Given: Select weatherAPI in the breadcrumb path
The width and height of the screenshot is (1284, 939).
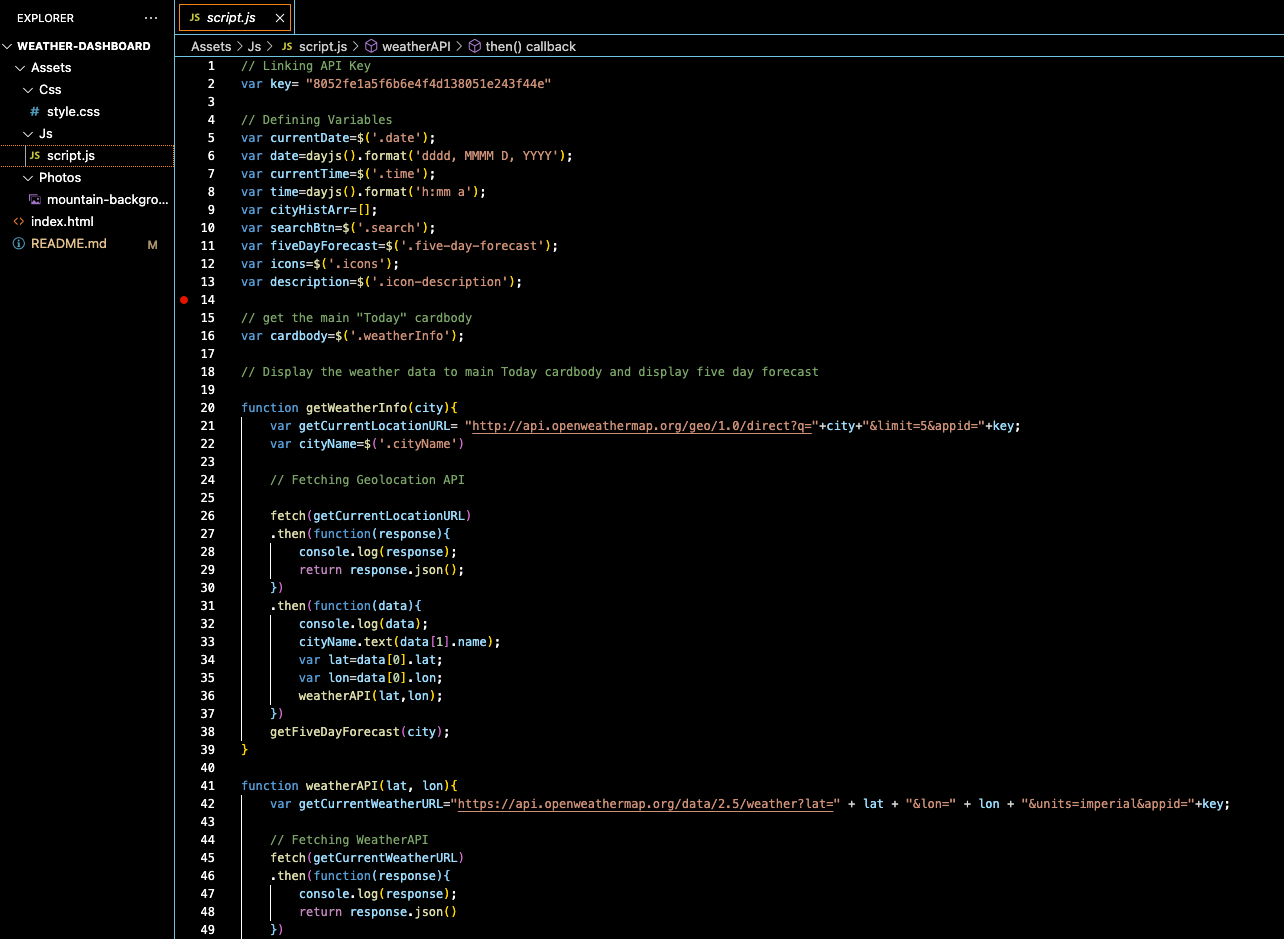Looking at the screenshot, I should 416,47.
